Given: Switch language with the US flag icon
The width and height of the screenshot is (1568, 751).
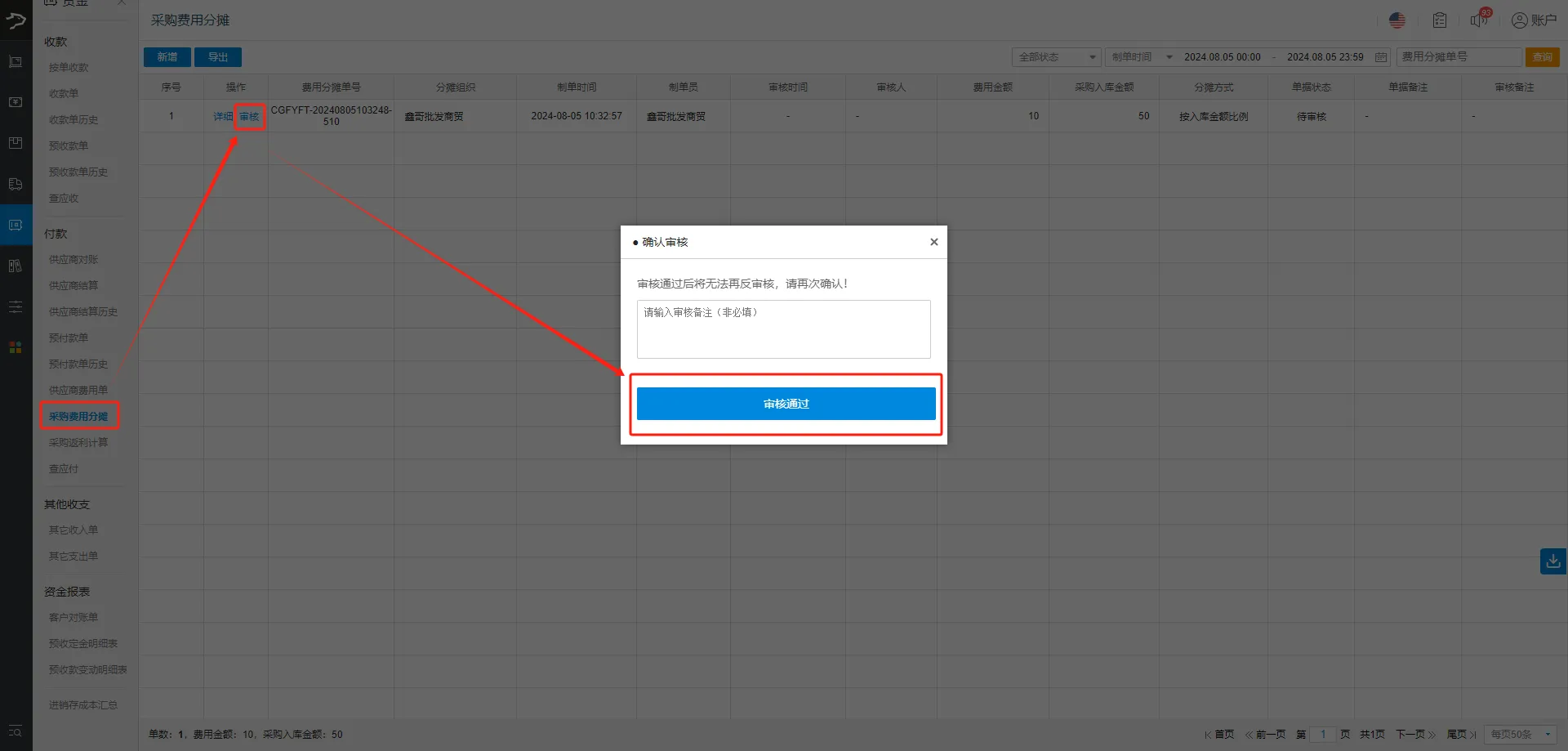Looking at the screenshot, I should [1396, 20].
